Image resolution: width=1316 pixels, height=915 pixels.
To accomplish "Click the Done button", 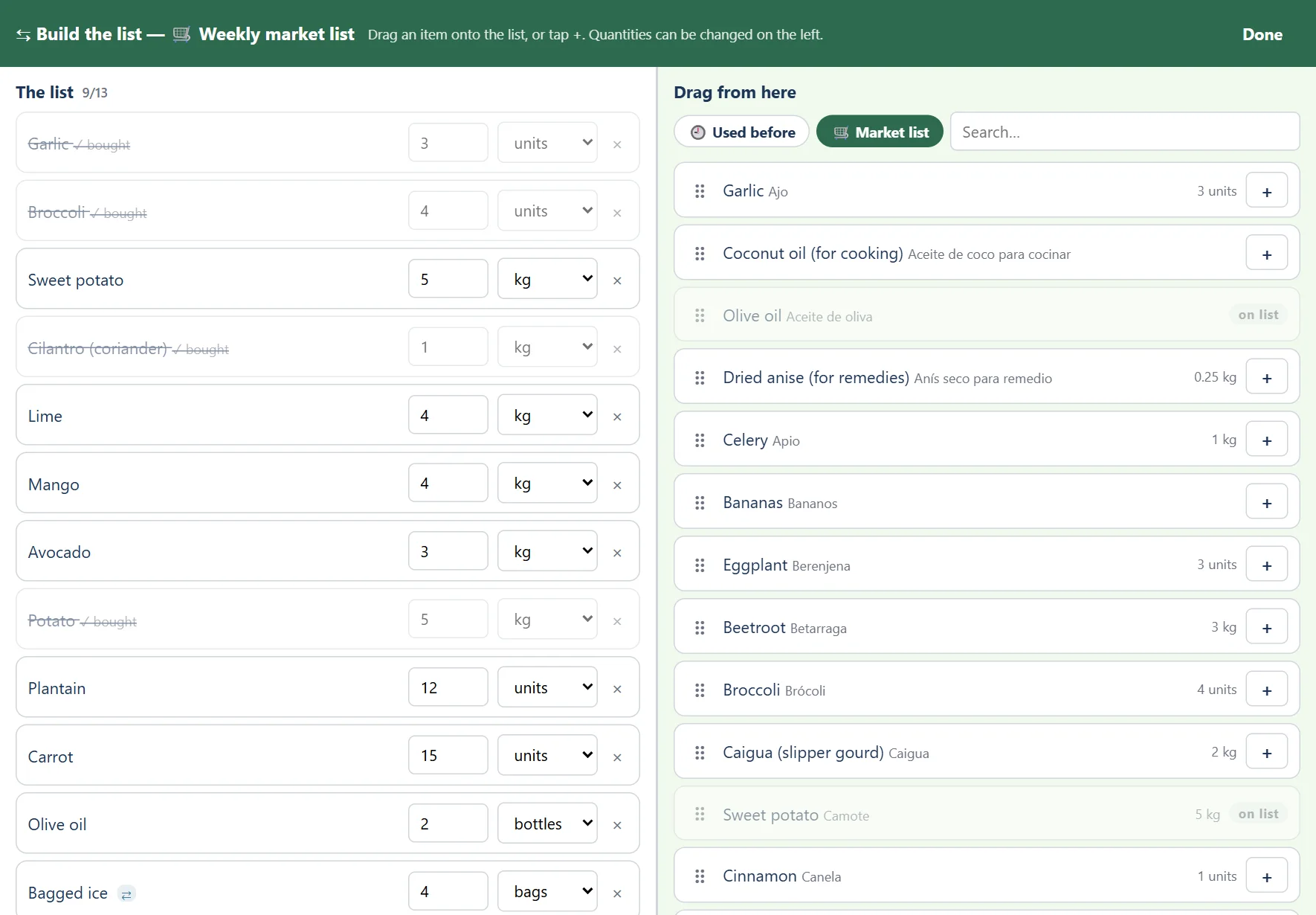I will [x=1262, y=34].
